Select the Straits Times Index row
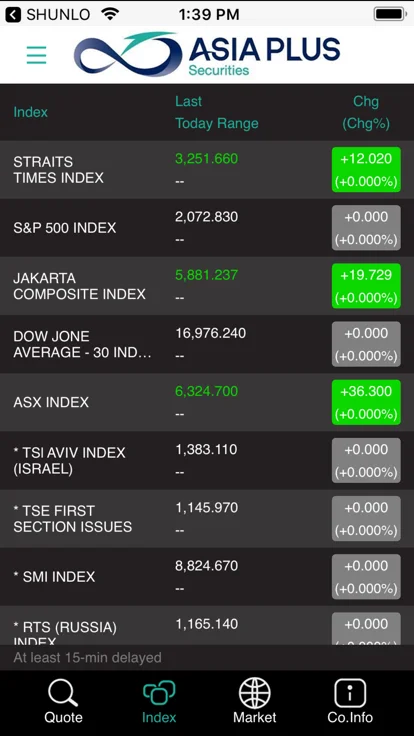Image resolution: width=414 pixels, height=736 pixels. (207, 169)
